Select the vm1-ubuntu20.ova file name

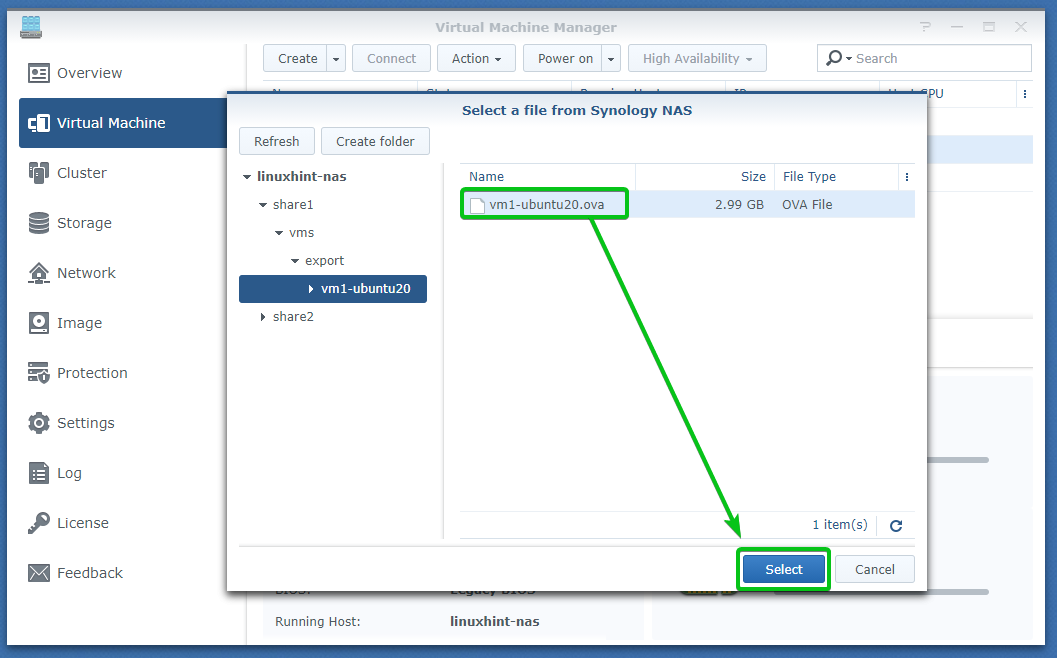click(x=547, y=205)
